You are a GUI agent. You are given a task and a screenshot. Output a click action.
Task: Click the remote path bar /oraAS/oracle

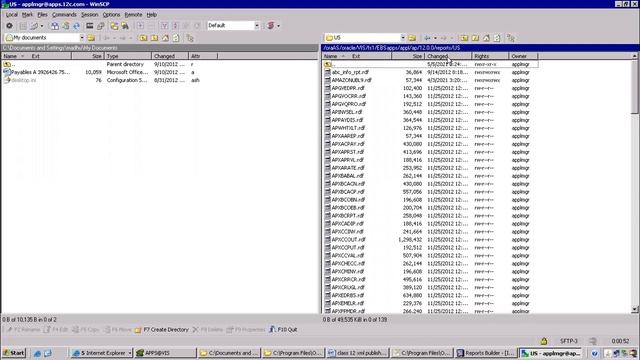pyautogui.click(x=480, y=48)
